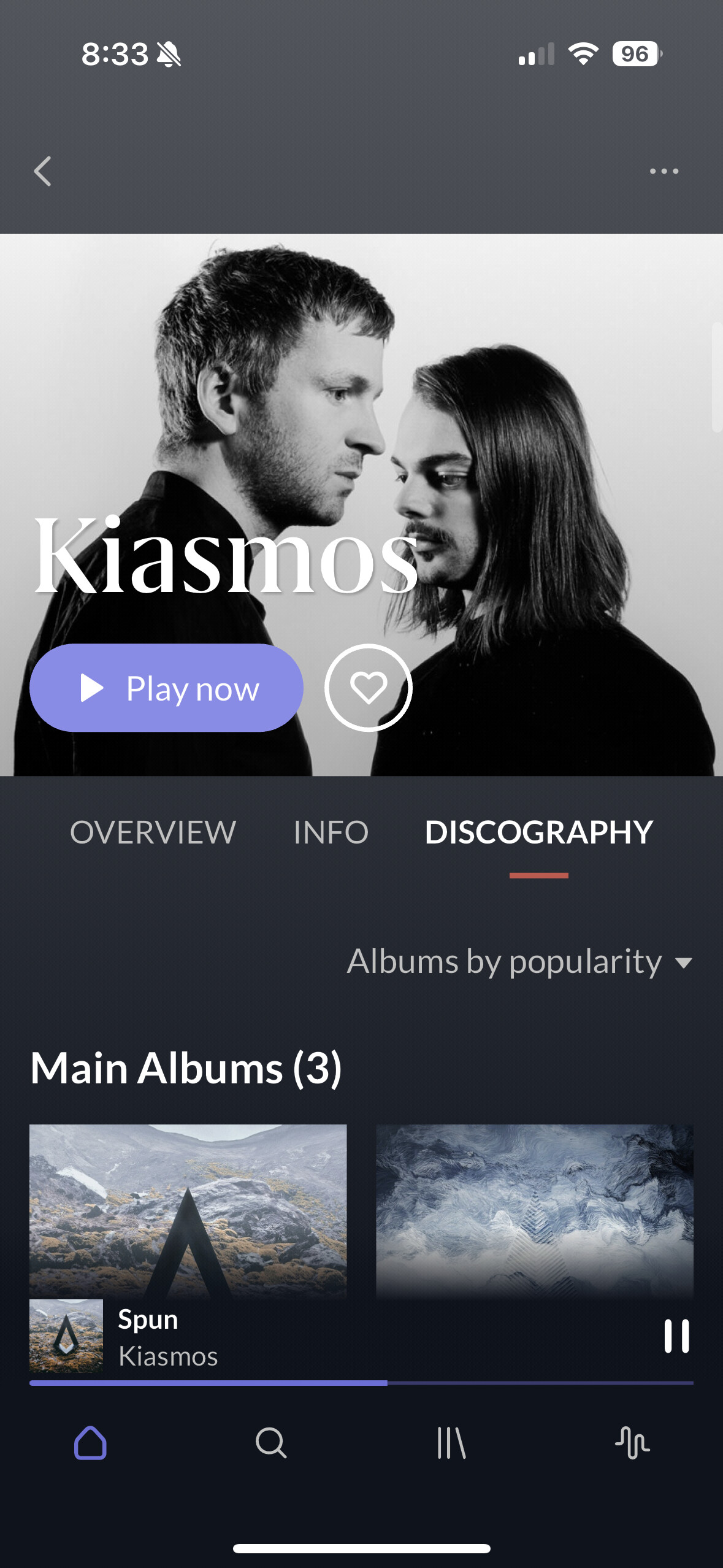This screenshot has width=723, height=1568.
Task: Open the Library icon in bottom bar
Action: [x=451, y=1442]
